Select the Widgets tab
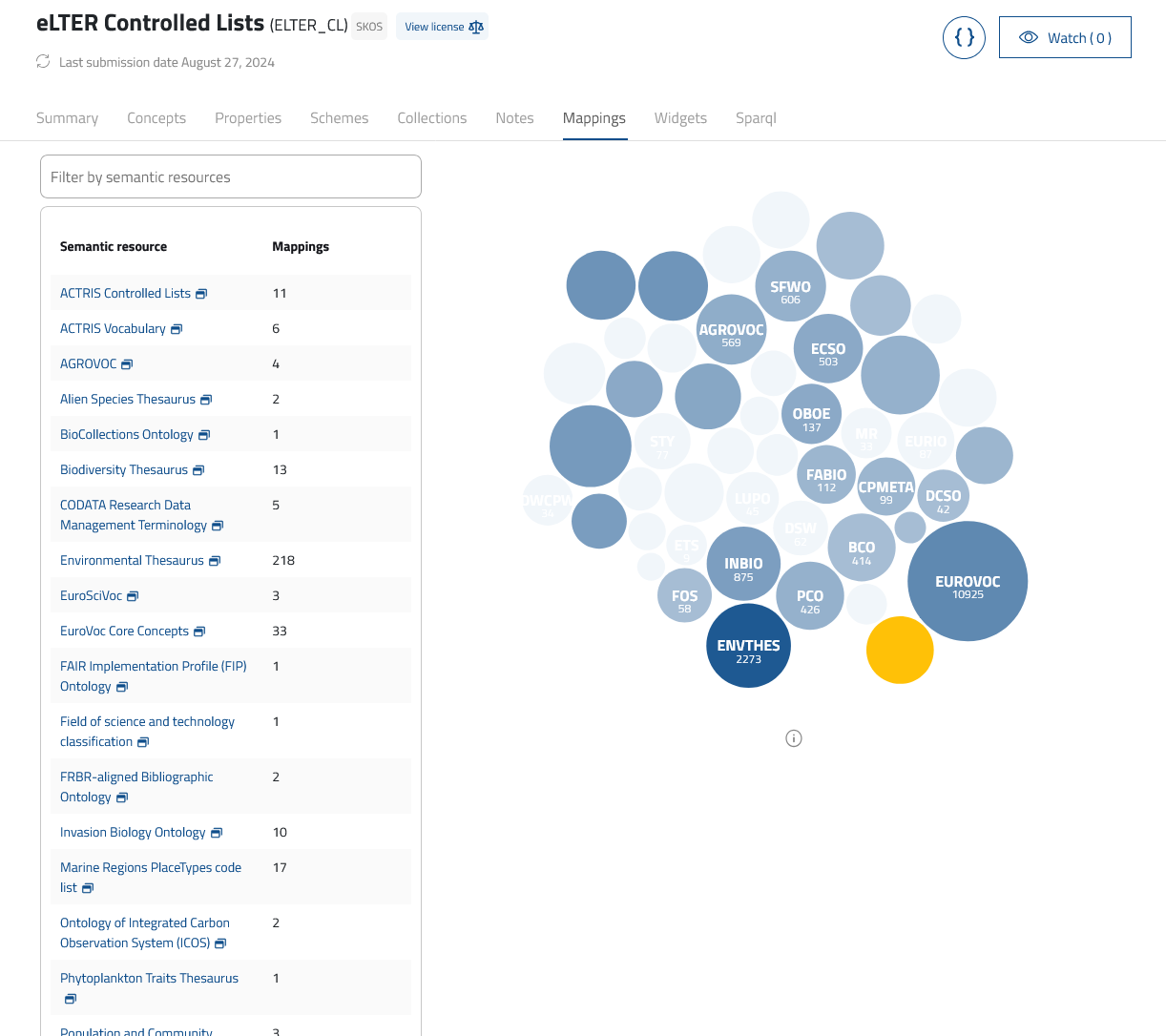Viewport: 1166px width, 1036px height. 680,117
